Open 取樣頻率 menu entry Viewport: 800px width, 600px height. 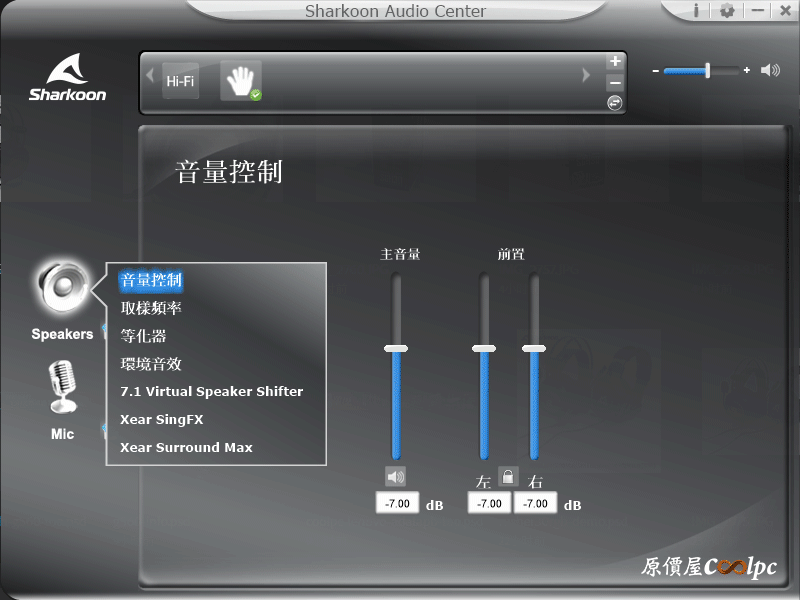click(x=151, y=308)
